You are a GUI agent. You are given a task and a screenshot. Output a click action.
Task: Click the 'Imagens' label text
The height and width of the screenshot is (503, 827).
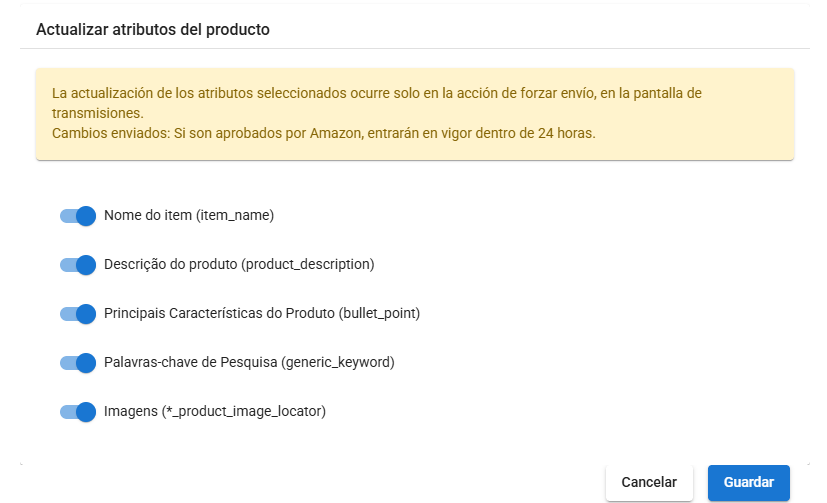pyautogui.click(x=131, y=411)
